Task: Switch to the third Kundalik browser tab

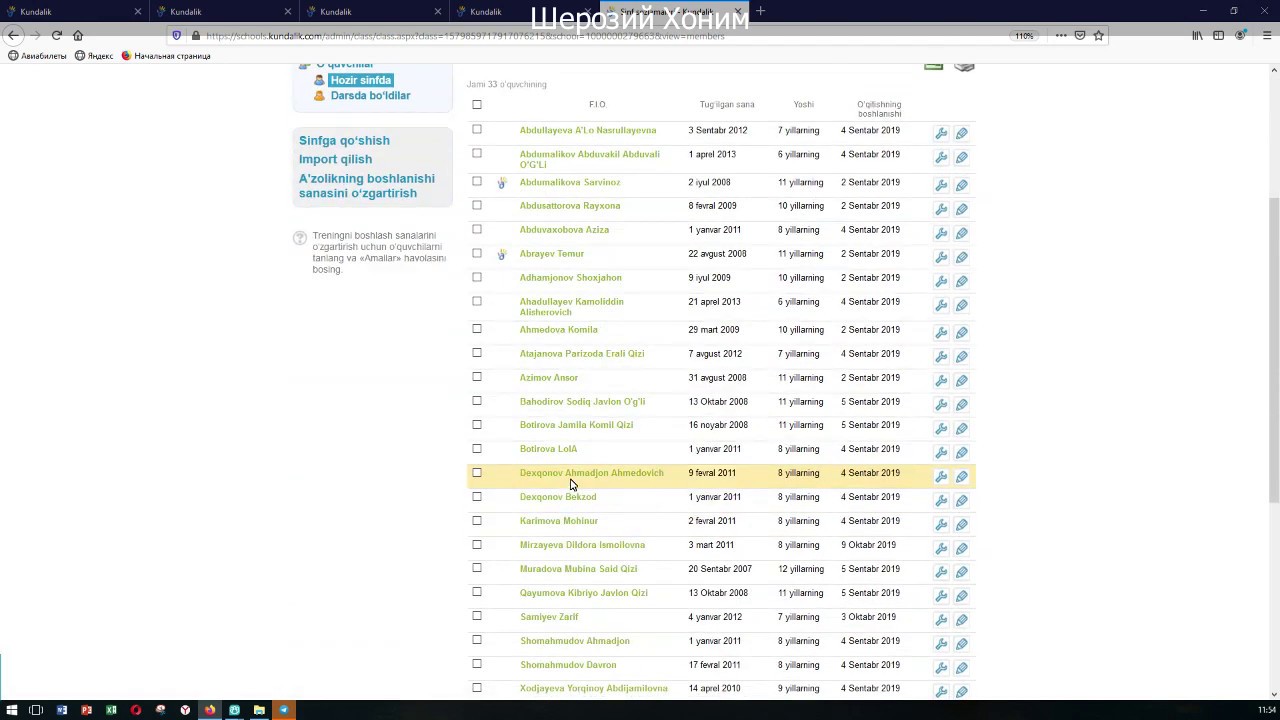Action: pyautogui.click(x=372, y=11)
